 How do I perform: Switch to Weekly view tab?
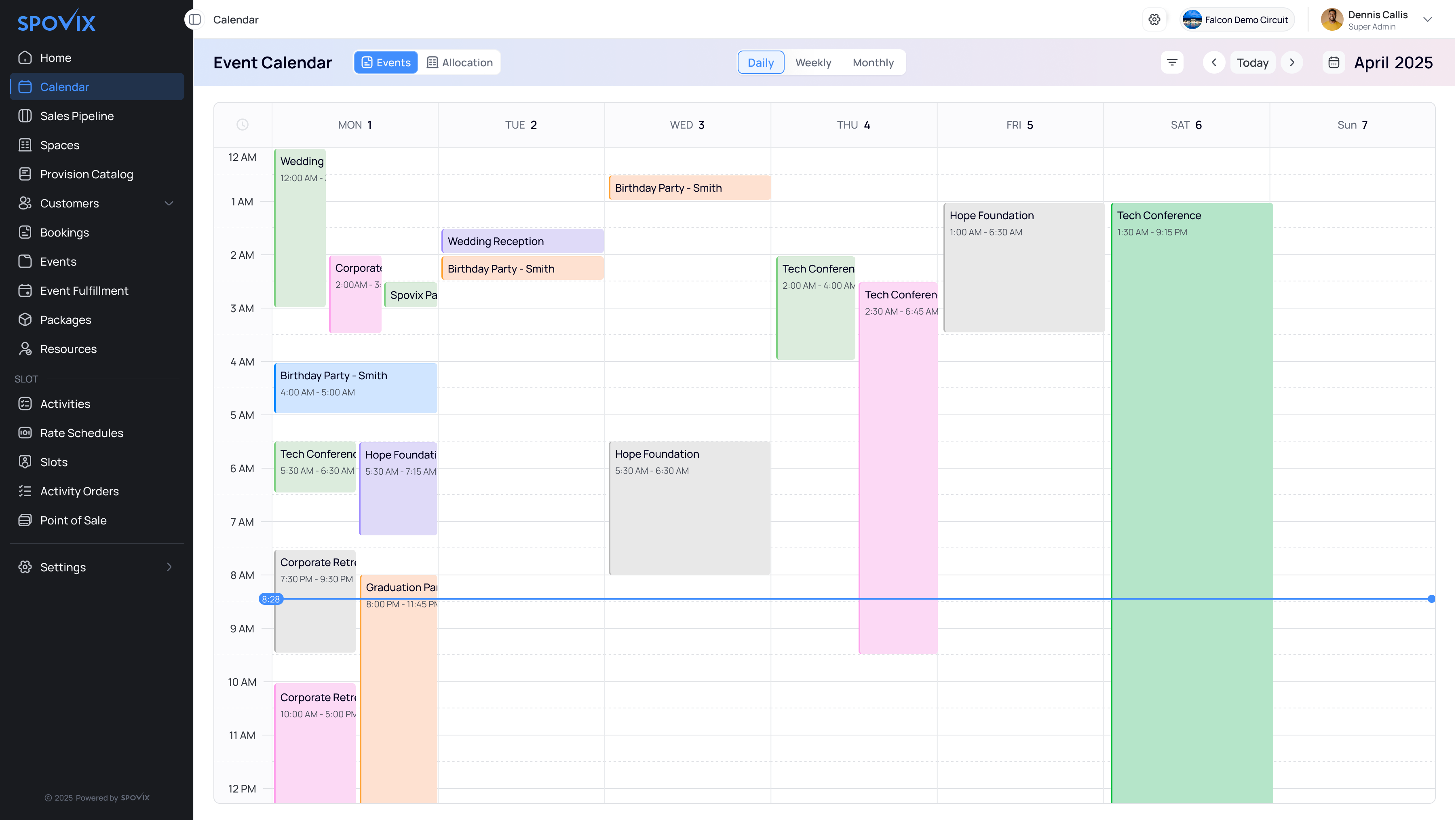813,62
